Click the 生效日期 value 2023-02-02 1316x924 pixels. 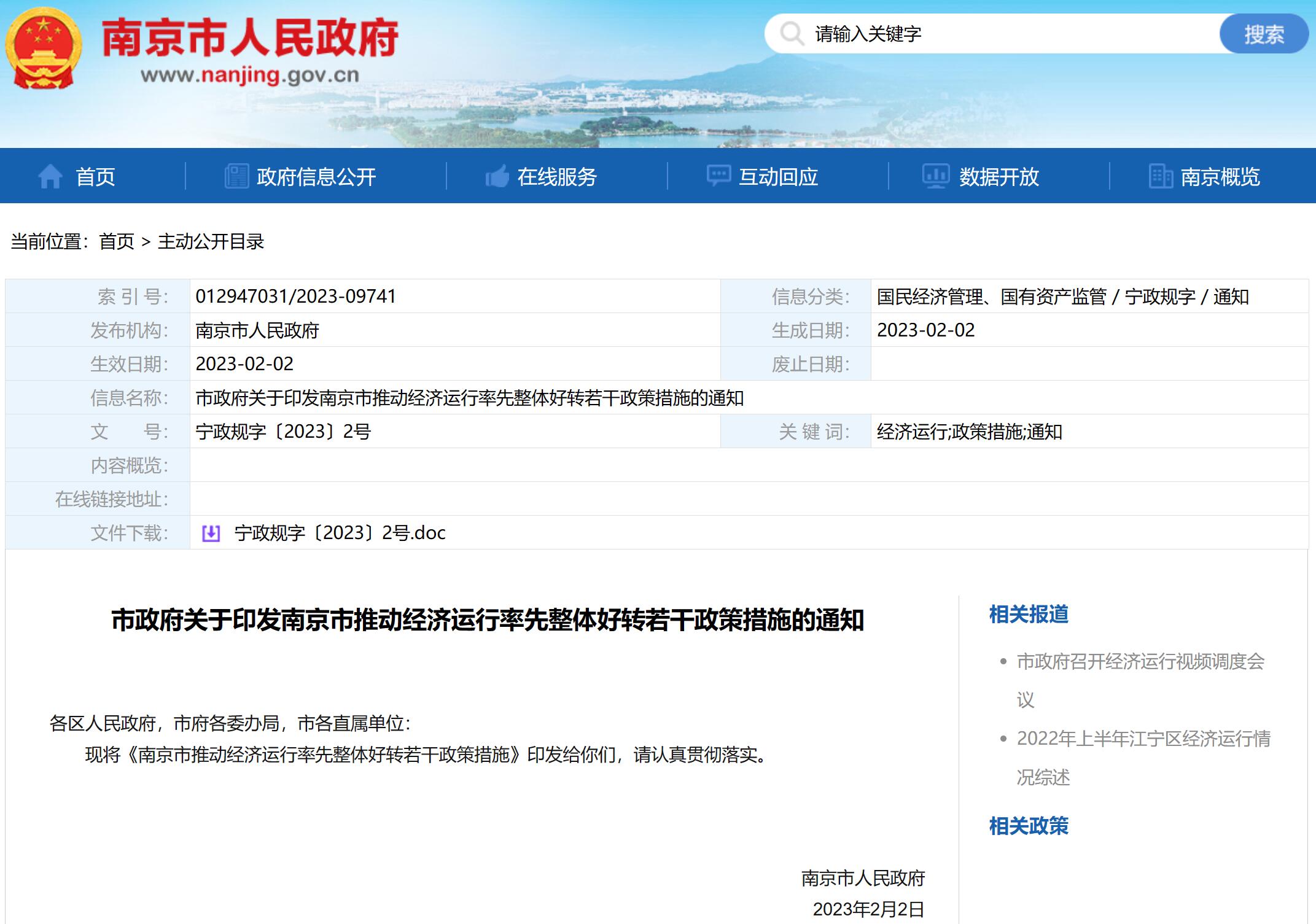[244, 364]
